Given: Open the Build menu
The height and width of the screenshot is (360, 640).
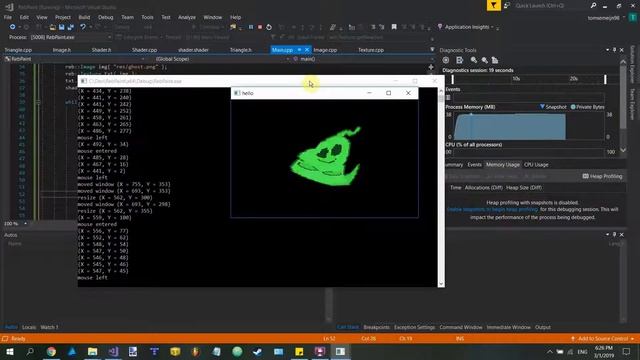Looking at the screenshot, I should [84, 17].
